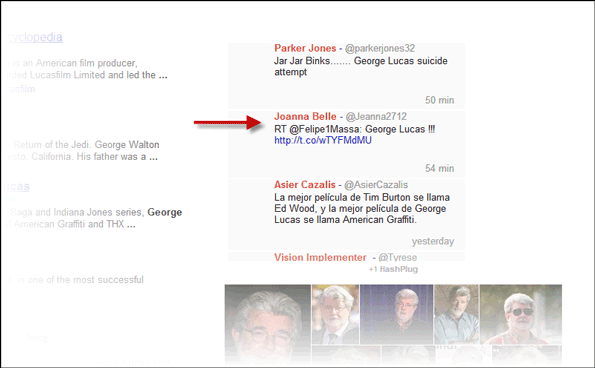Click the 50 min timestamp
The image size is (595, 368).
click(439, 100)
